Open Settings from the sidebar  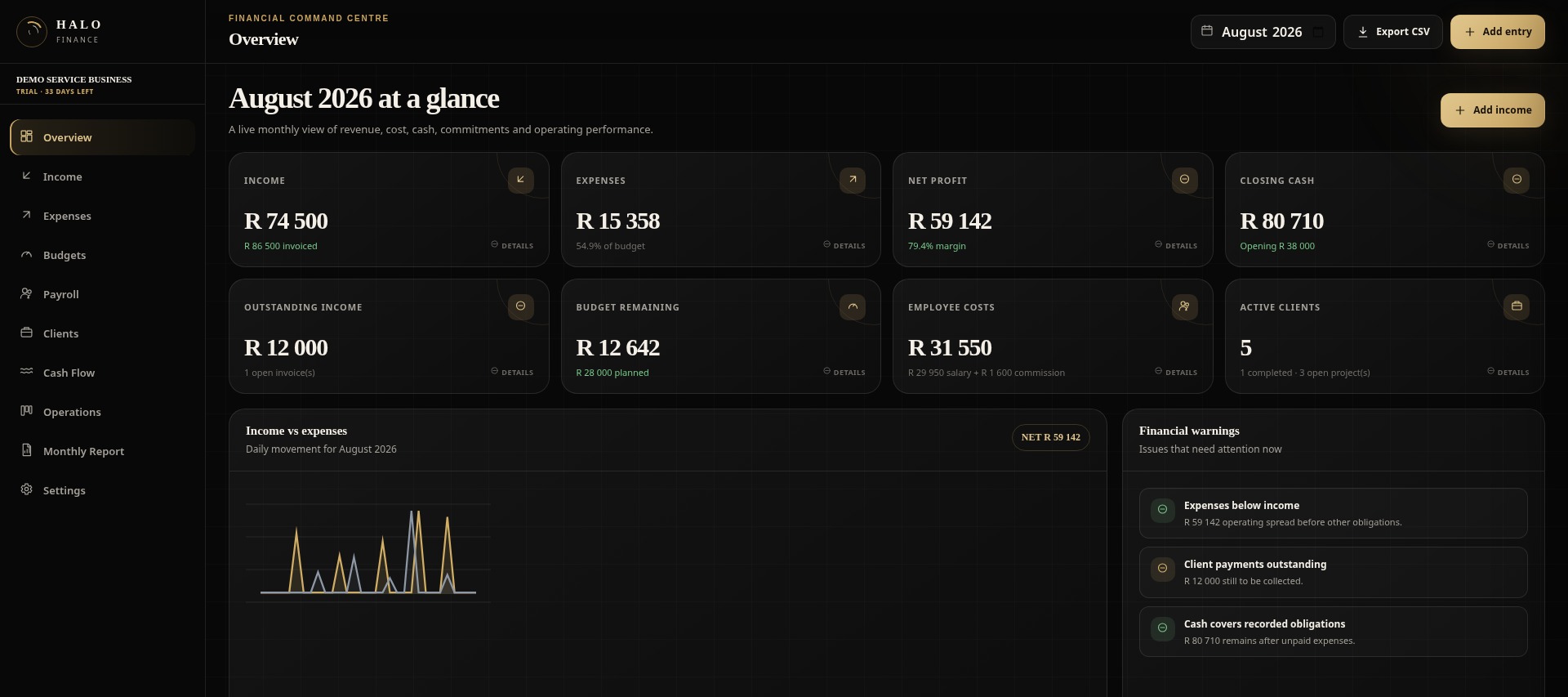102,490
